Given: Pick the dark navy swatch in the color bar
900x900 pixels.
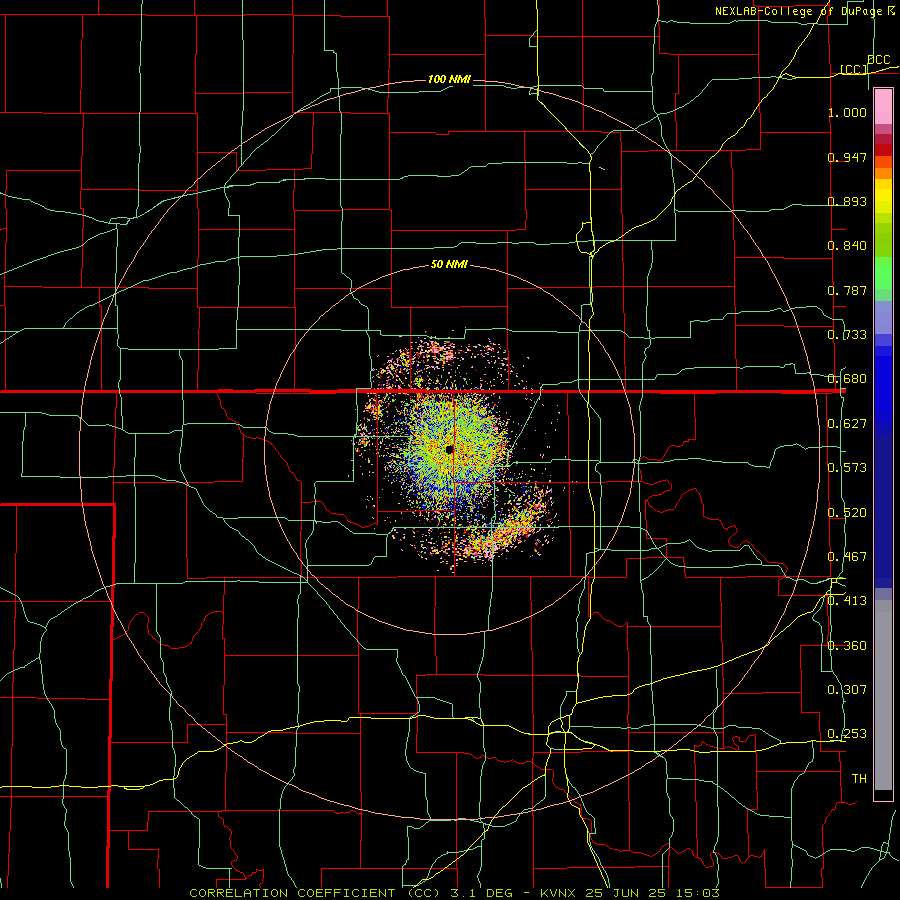Looking at the screenshot, I should tap(883, 505).
